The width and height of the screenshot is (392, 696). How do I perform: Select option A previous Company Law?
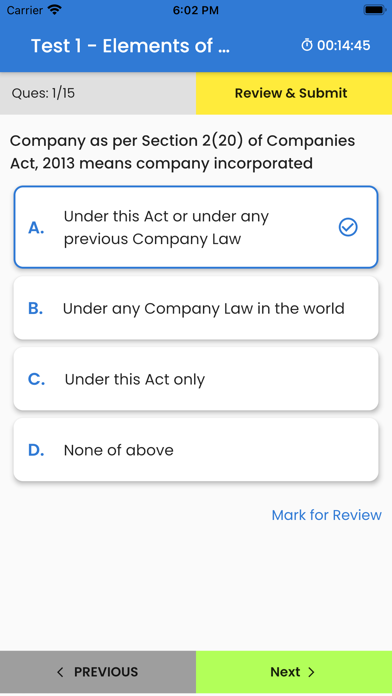pos(196,227)
